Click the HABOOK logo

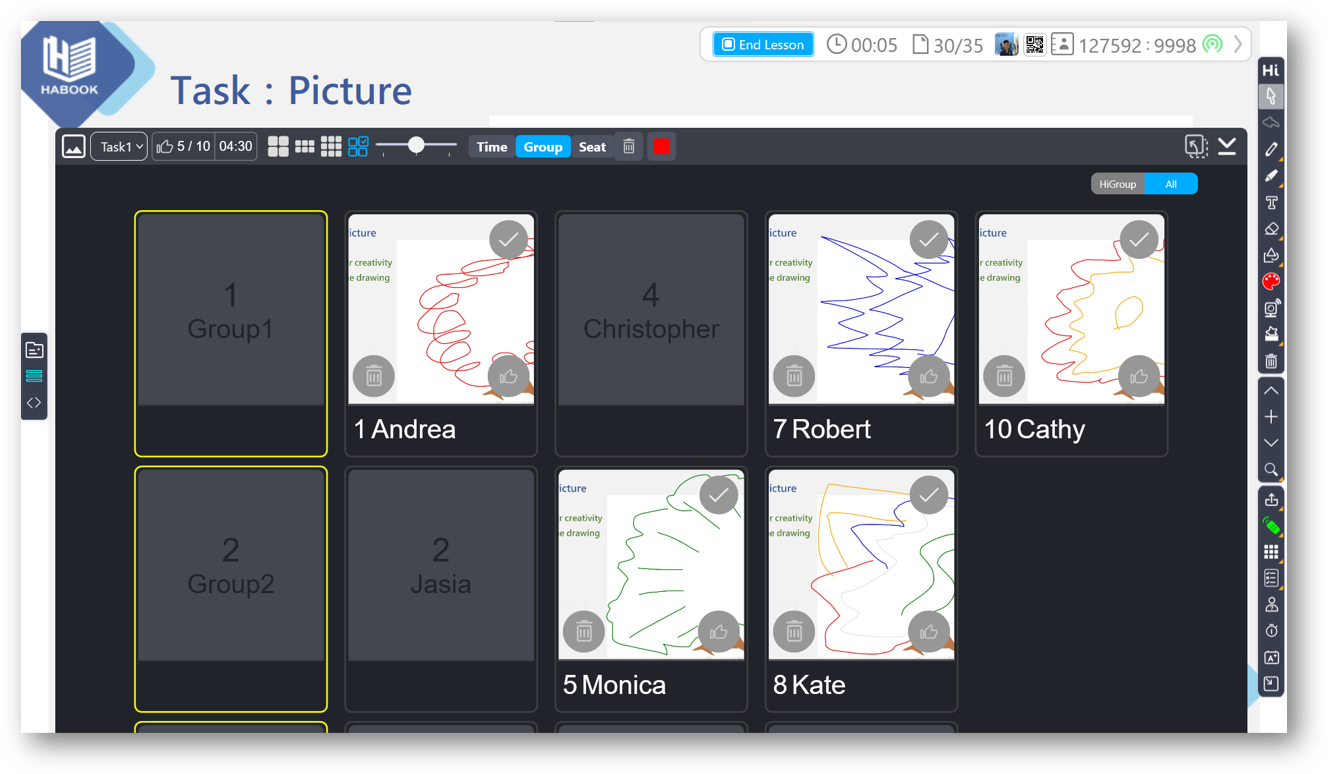70,68
